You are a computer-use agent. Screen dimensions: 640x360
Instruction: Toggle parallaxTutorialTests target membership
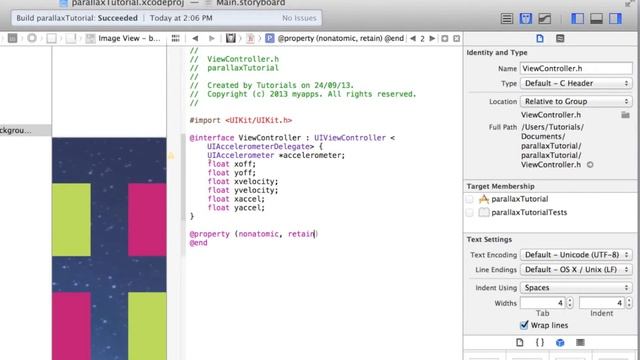[470, 212]
